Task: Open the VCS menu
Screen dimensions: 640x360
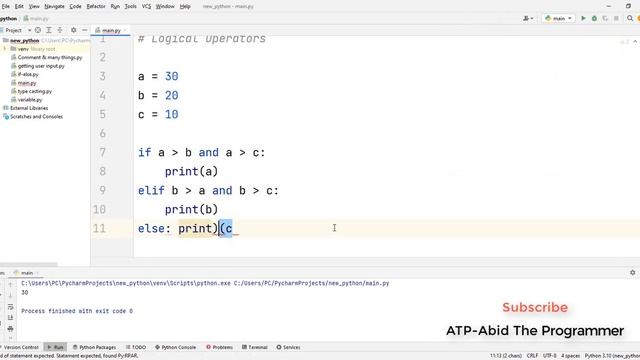Action: coord(146,7)
